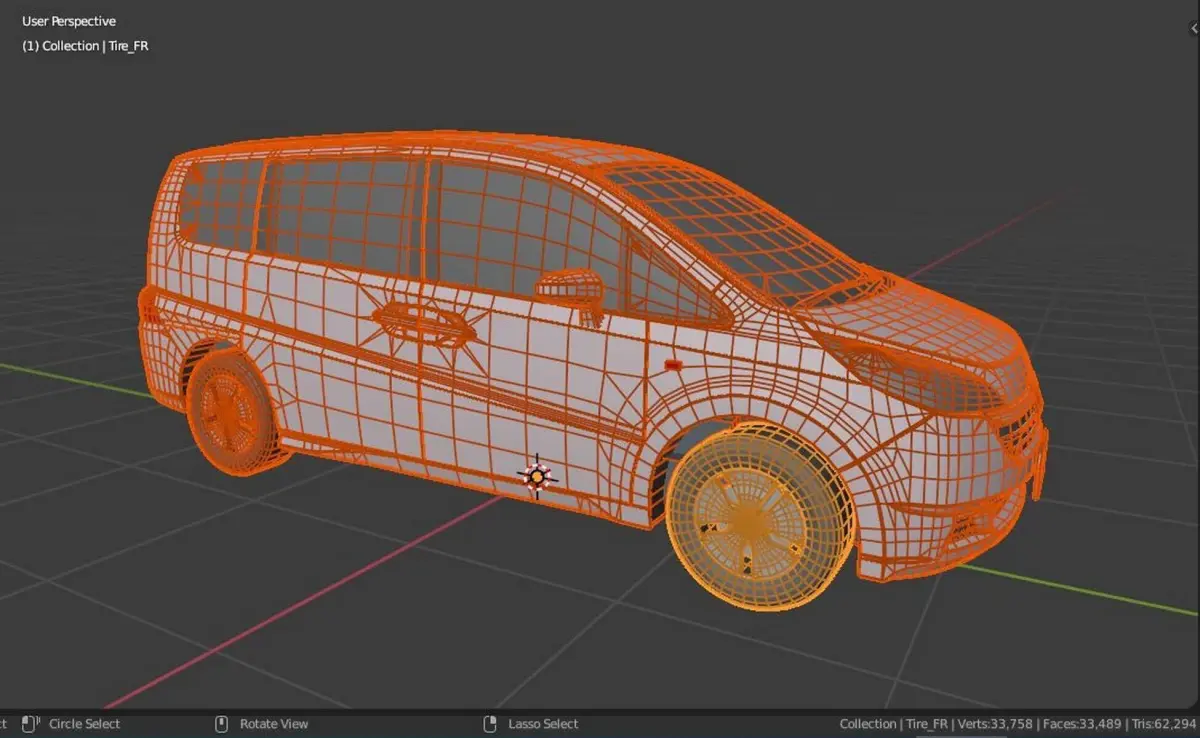Click the 'Collection | Tire_FR' status bar entry
Viewport: 1200px width, 738px height.
pos(893,724)
